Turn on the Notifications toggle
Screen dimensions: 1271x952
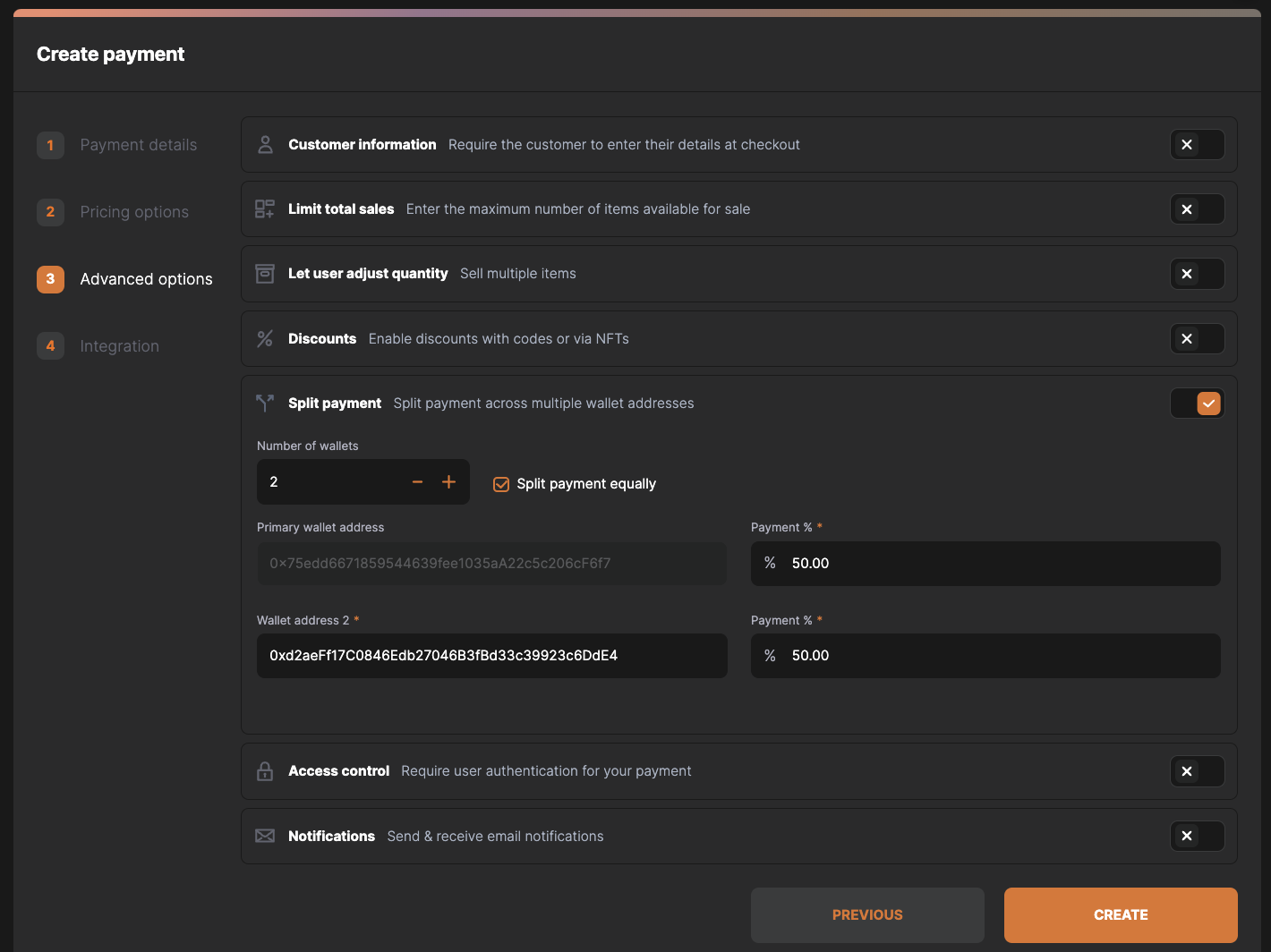(x=1197, y=836)
